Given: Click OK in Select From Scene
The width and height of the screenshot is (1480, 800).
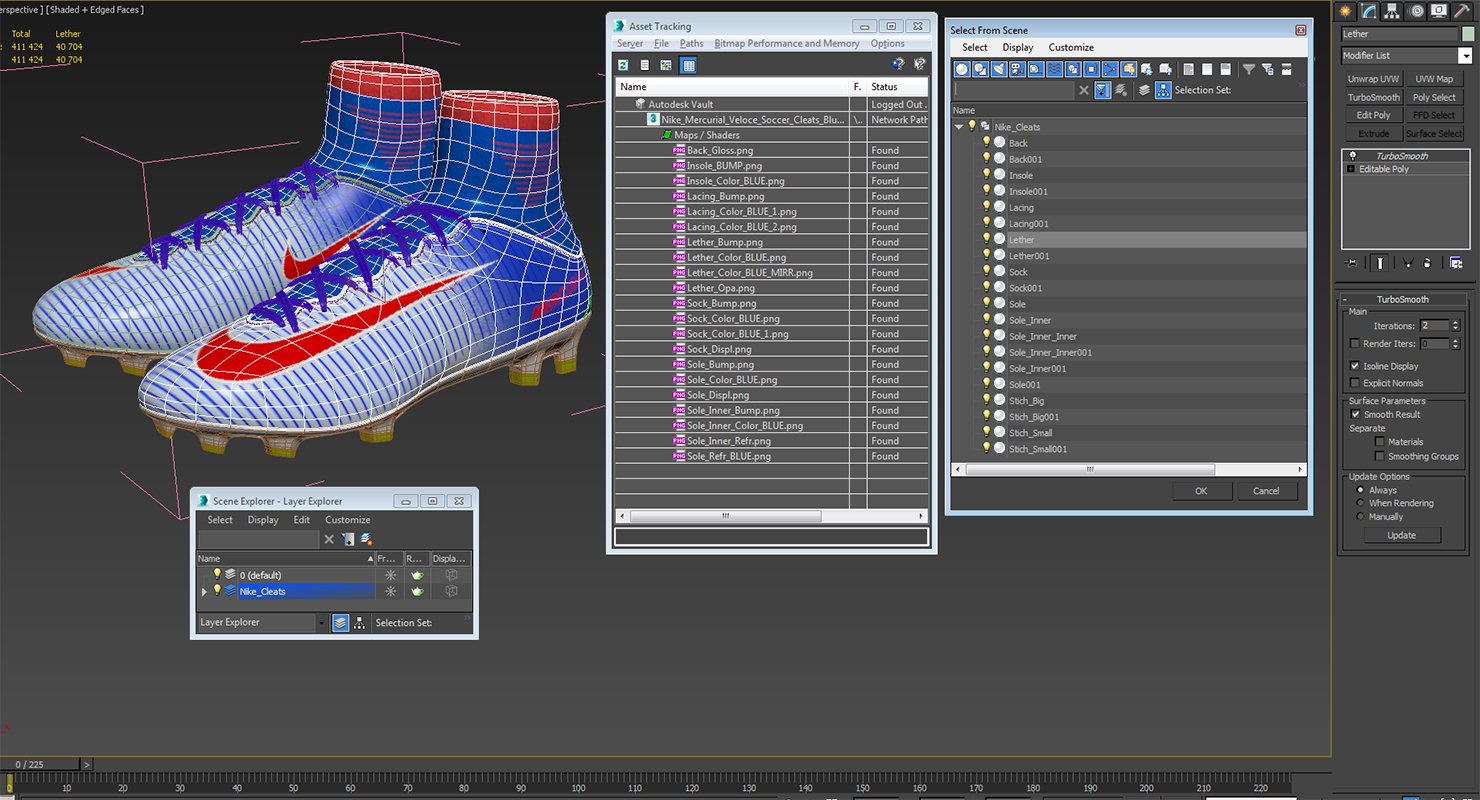Looking at the screenshot, I should point(1201,491).
